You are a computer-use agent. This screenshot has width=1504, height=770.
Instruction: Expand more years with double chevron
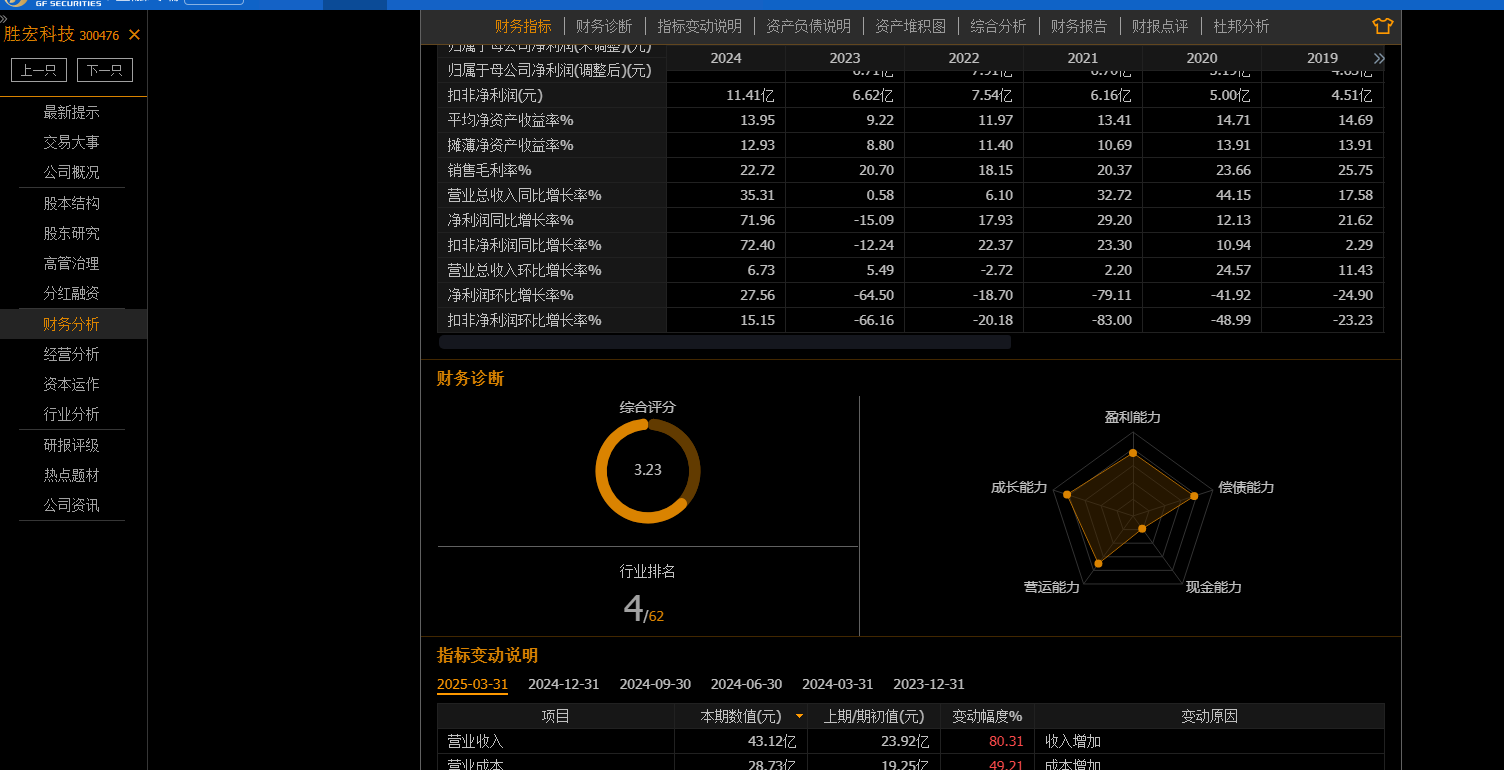(x=1379, y=58)
